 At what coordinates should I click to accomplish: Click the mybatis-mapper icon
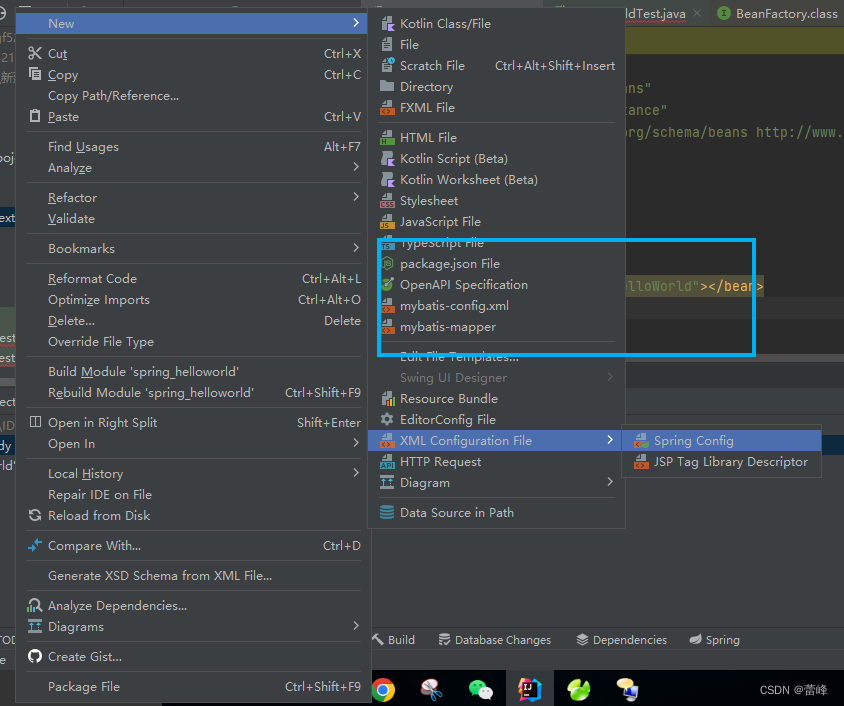(387, 327)
